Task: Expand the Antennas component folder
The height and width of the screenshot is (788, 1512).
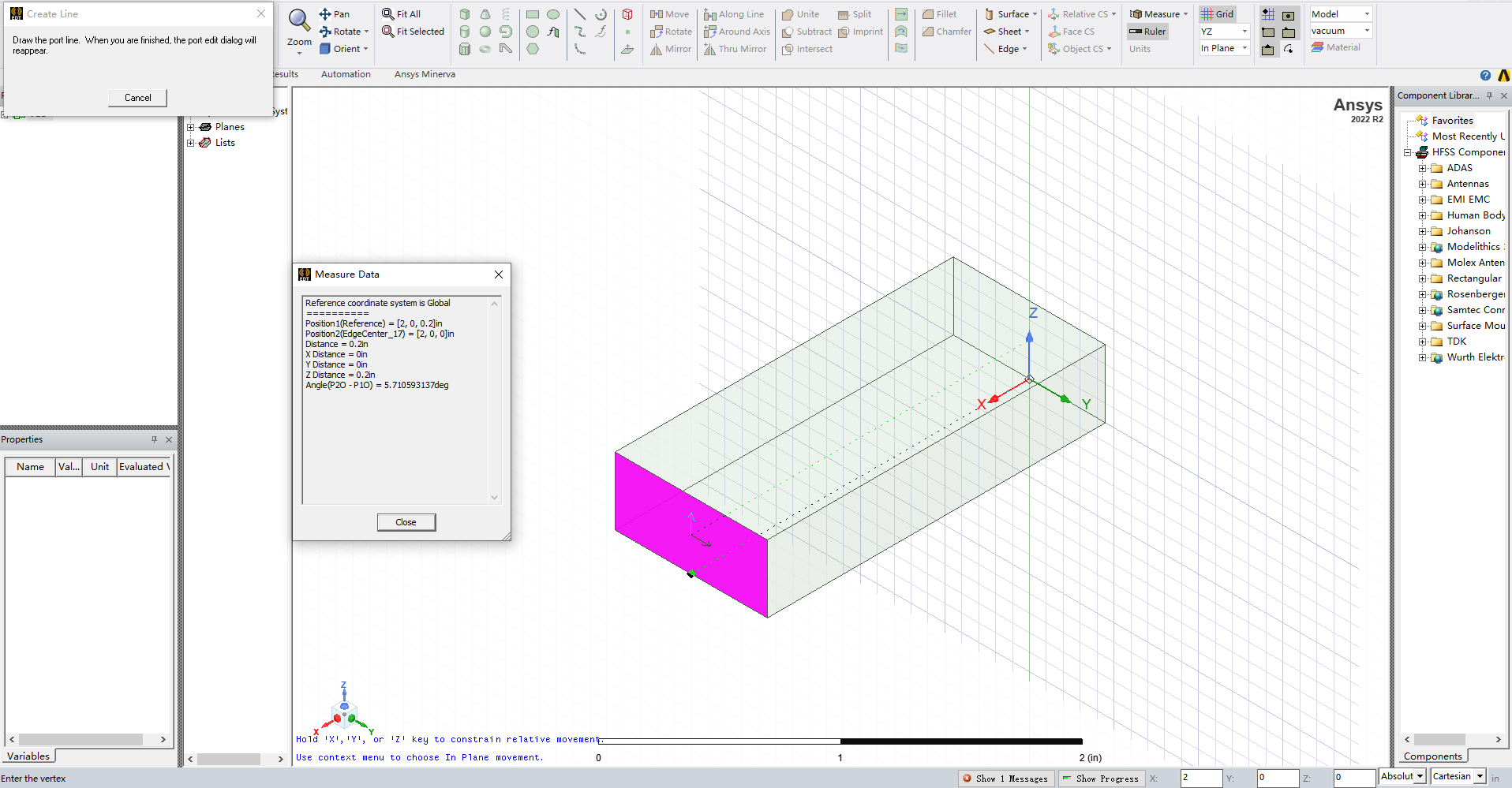Action: [x=1423, y=184]
